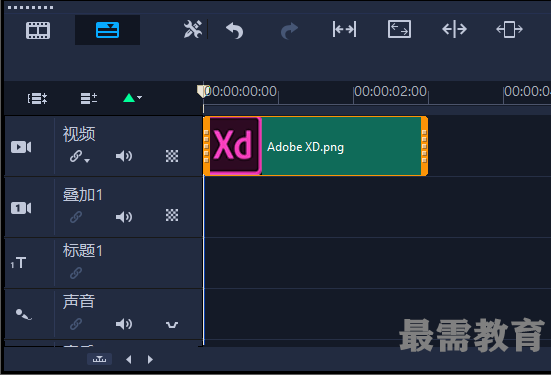Image resolution: width=551 pixels, height=375 pixels.
Task: Click the Redo arrow
Action: 289,31
